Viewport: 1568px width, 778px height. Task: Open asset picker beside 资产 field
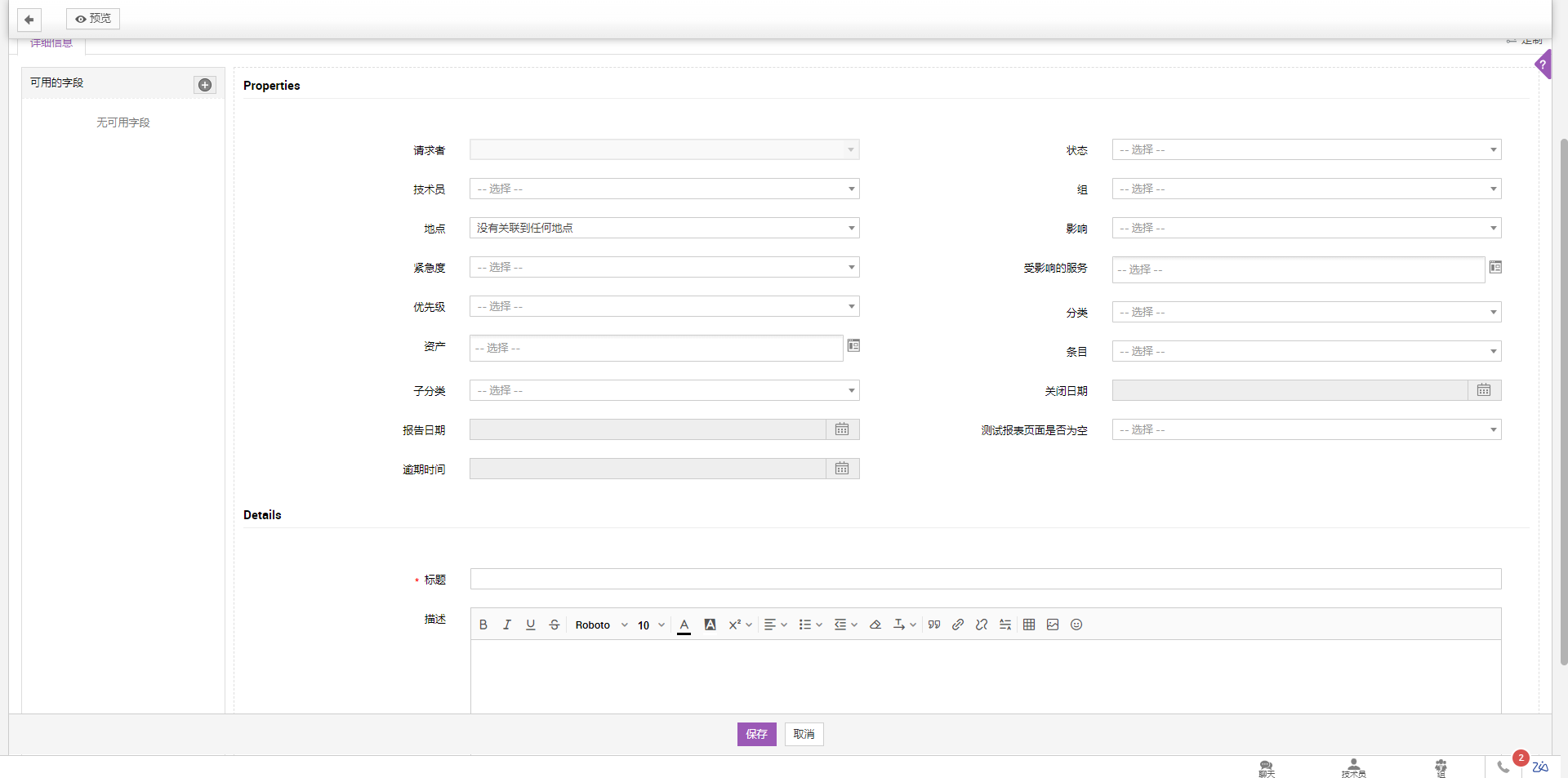[x=853, y=346]
